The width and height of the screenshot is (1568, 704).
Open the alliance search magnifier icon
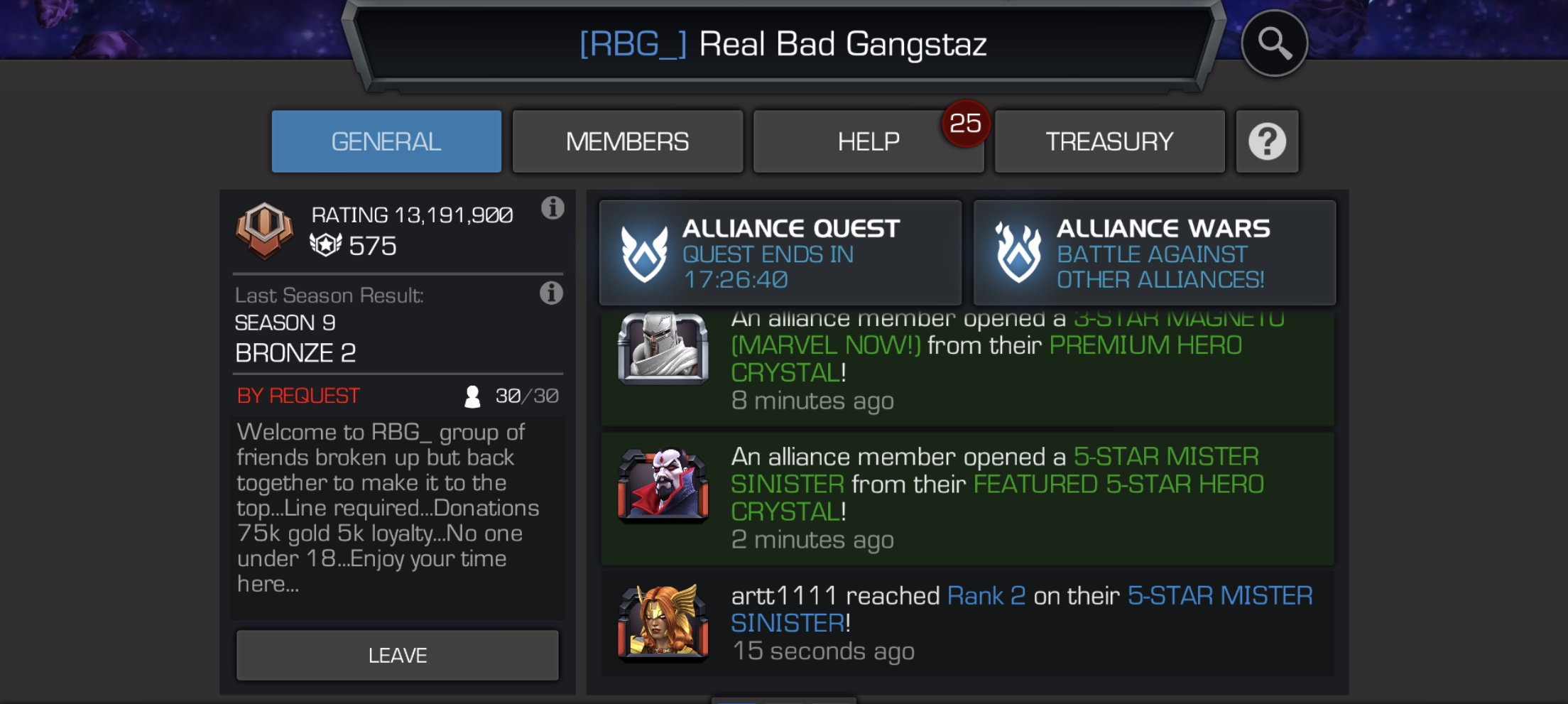pos(1274,43)
